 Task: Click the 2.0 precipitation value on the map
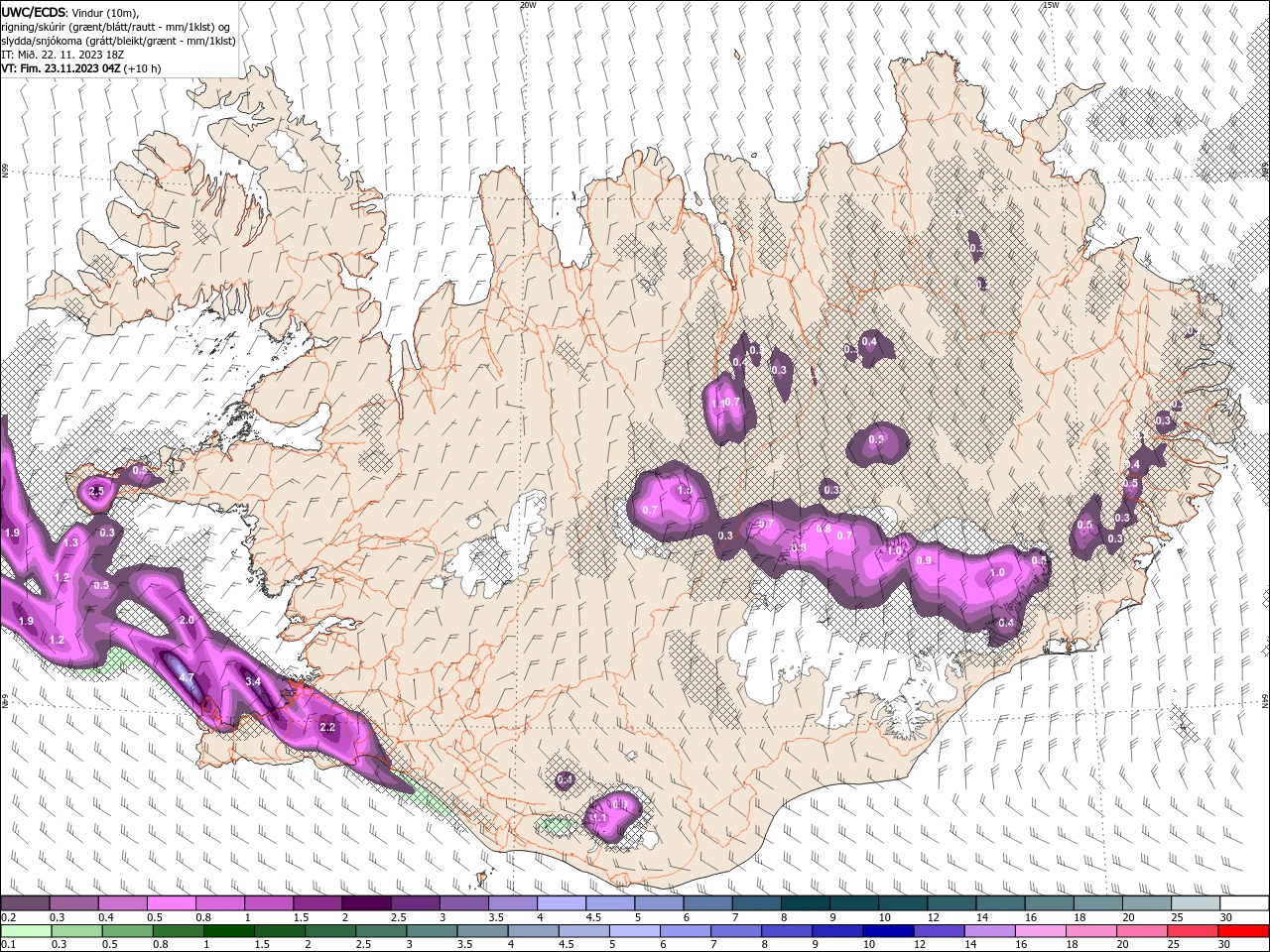tap(187, 620)
